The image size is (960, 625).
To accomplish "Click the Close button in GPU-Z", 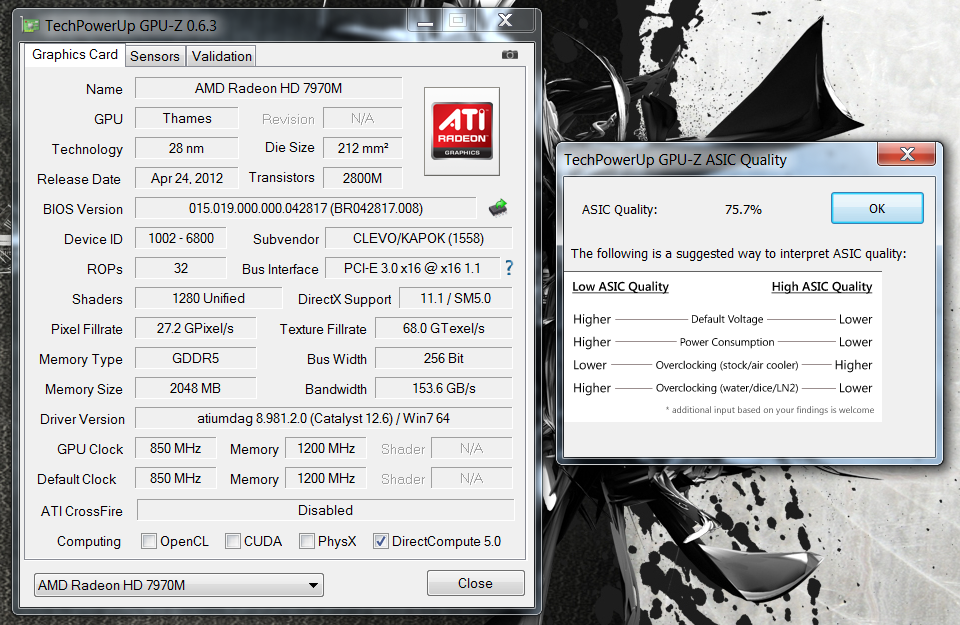I will pyautogui.click(x=476, y=583).
